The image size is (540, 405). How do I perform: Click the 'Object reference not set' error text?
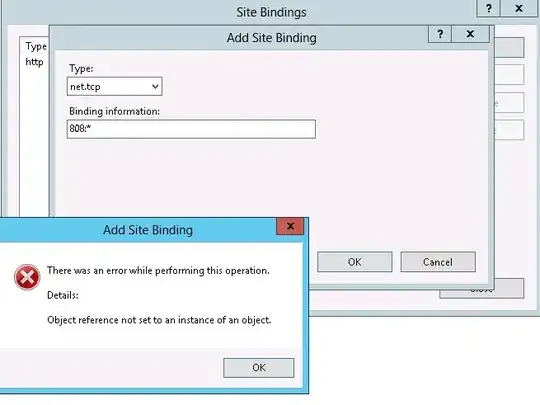coord(159,320)
